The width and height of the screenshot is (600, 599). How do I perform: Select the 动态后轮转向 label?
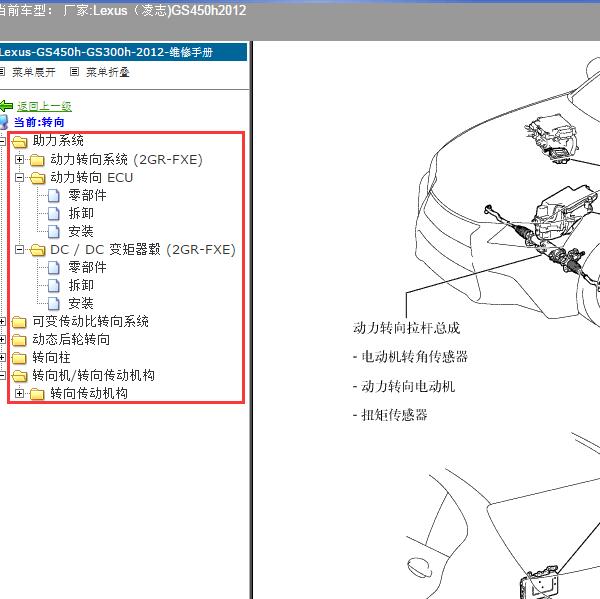pos(71,339)
